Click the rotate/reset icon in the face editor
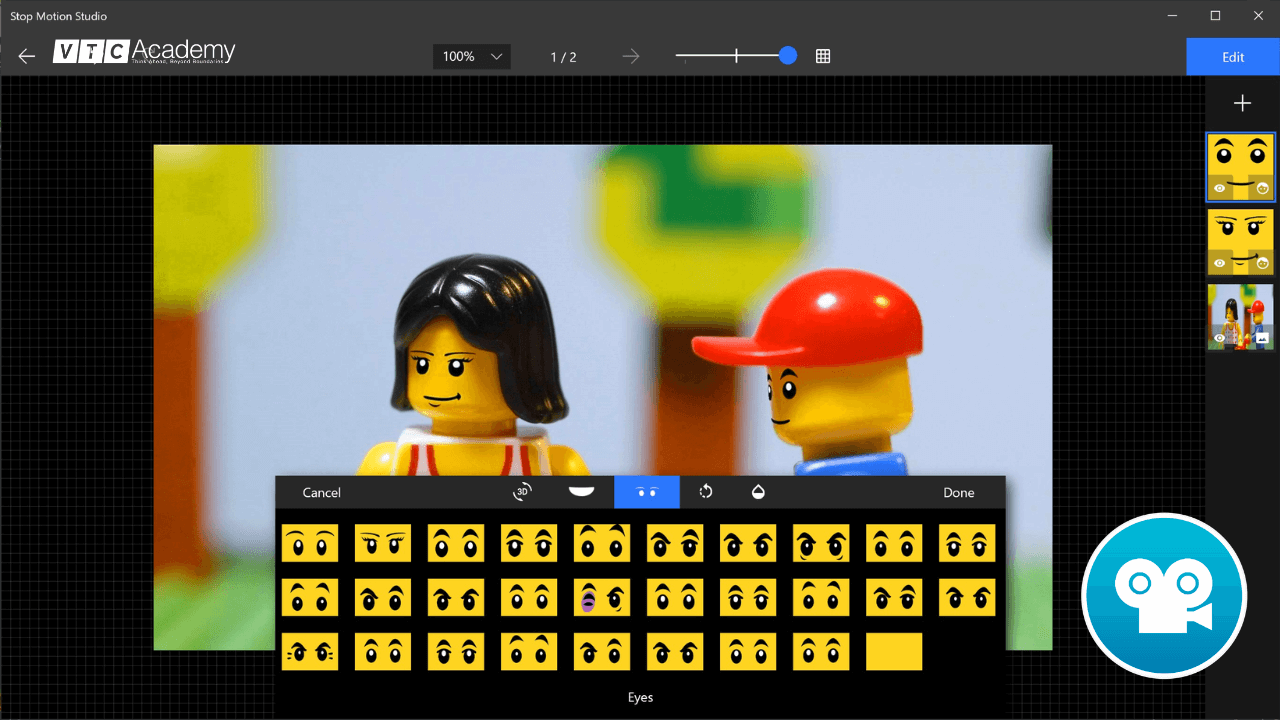The width and height of the screenshot is (1280, 720). (706, 492)
